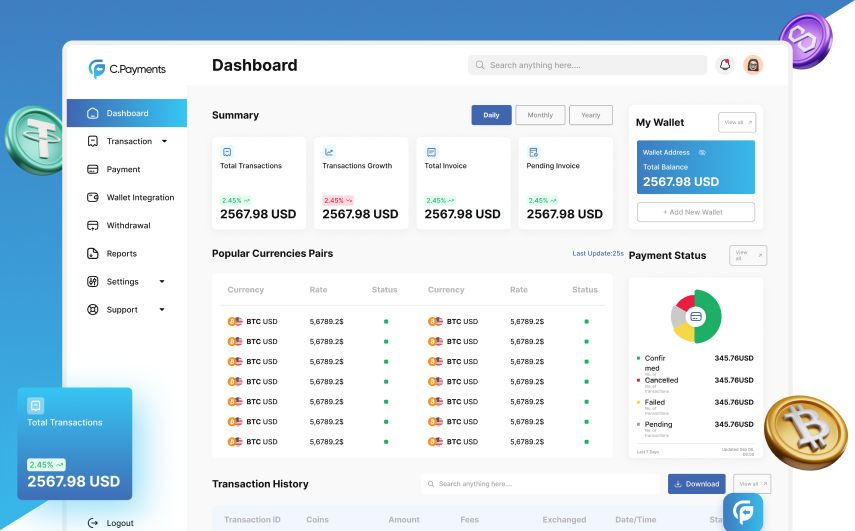Expand the Transaction menu arrow
The height and width of the screenshot is (531, 855).
click(164, 141)
